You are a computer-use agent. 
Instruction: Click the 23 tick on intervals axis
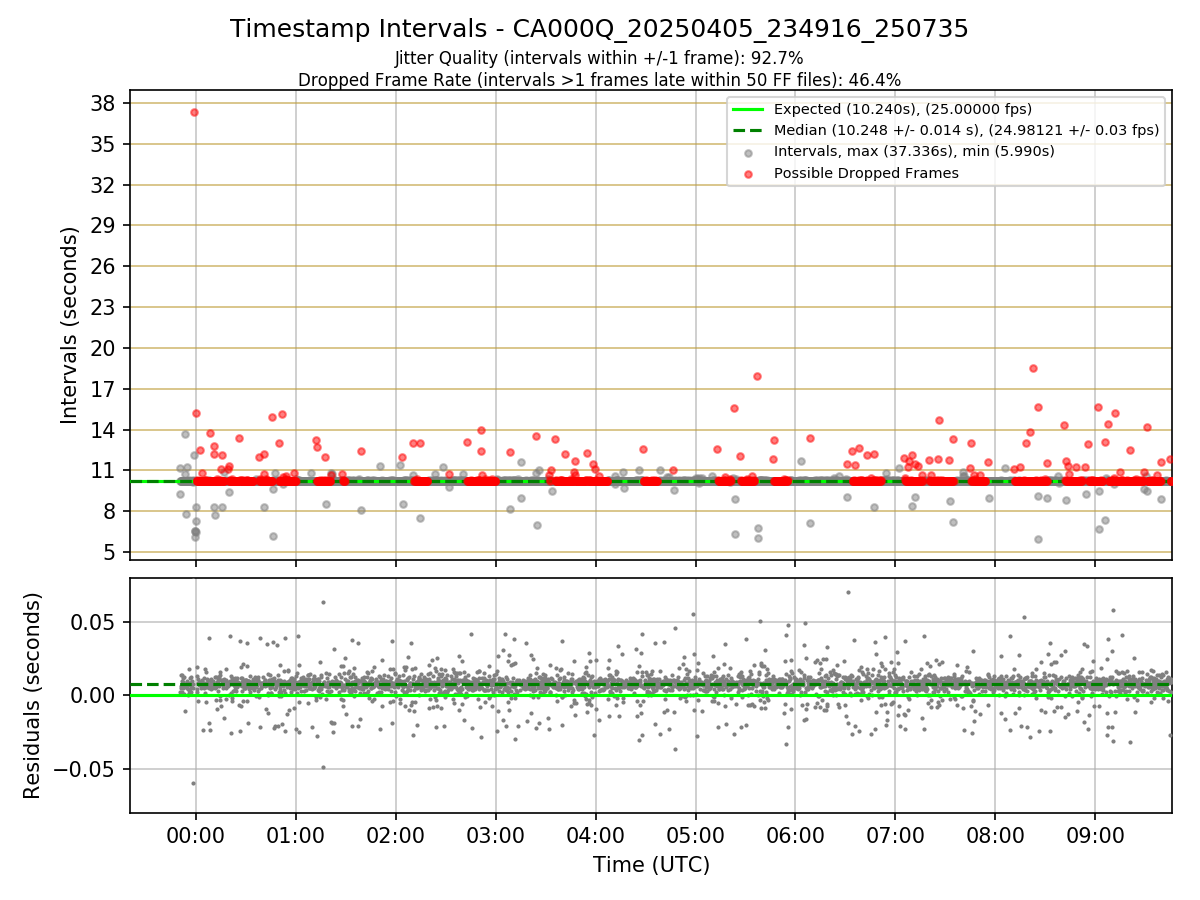pos(104,307)
